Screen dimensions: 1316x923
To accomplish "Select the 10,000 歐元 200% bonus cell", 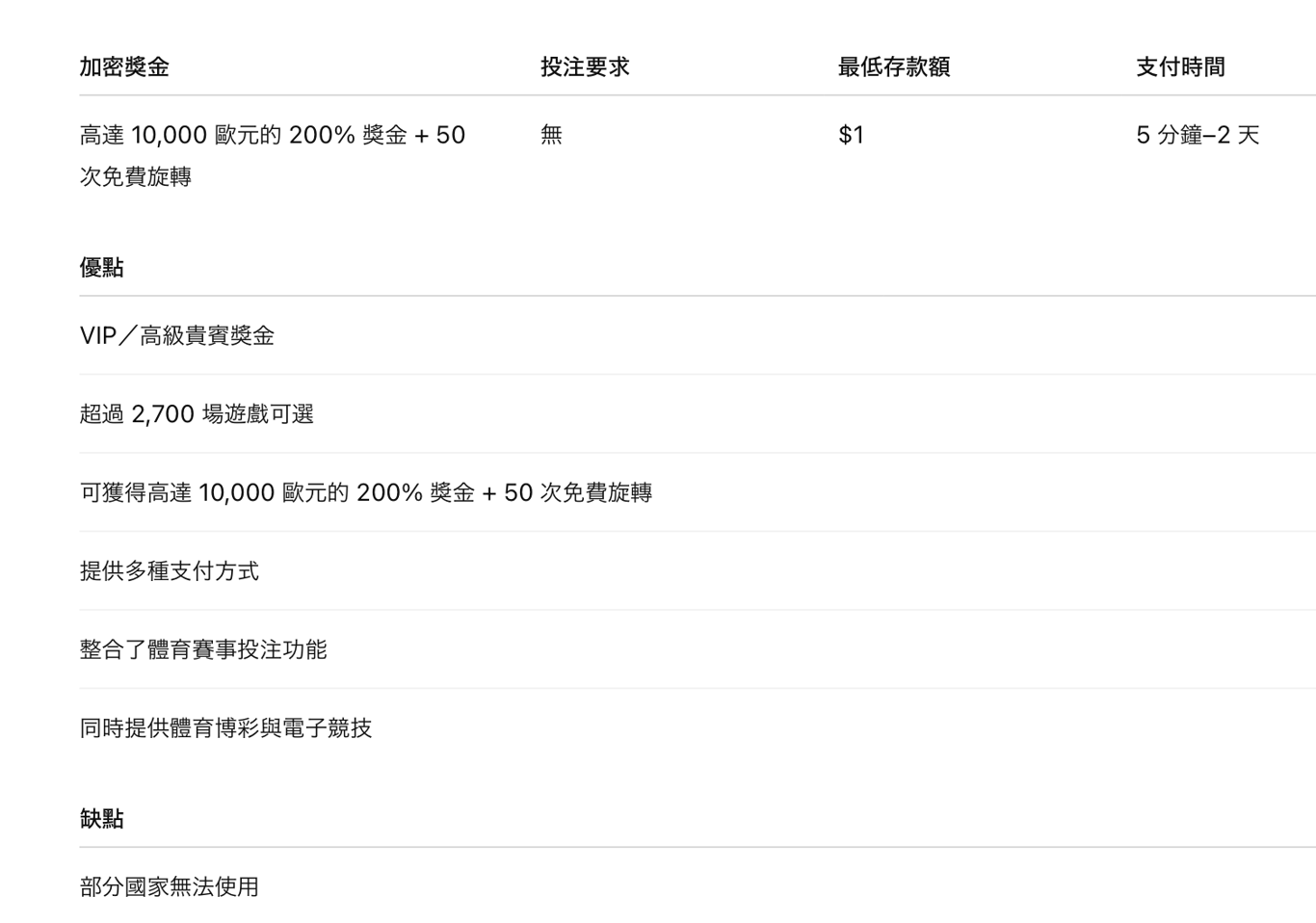I will coord(272,135).
